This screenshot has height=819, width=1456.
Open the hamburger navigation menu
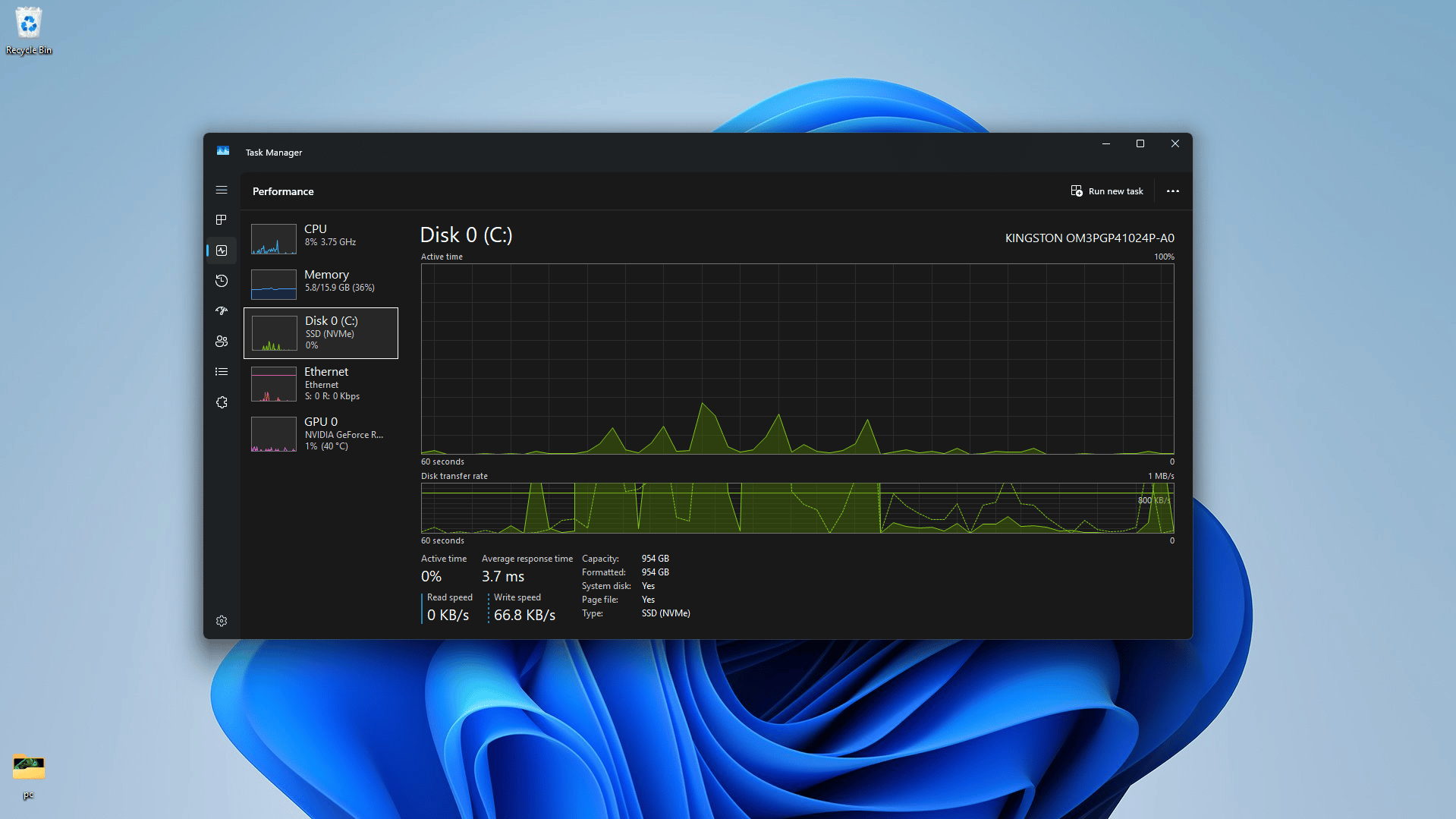tap(222, 190)
